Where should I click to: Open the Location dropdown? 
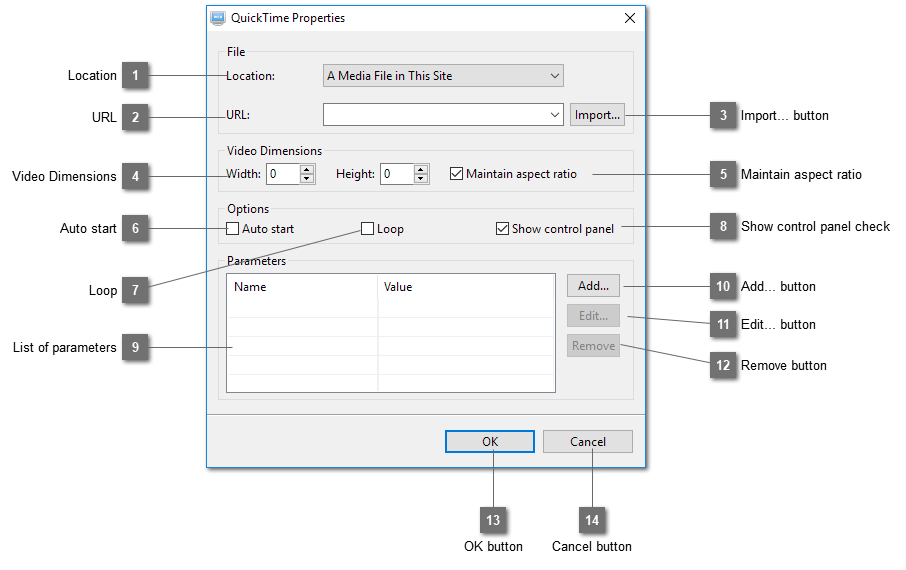(443, 76)
